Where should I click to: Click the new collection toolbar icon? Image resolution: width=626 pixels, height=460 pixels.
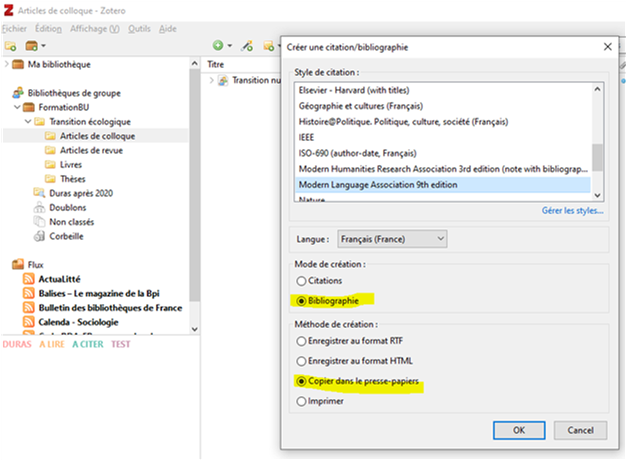[10, 46]
